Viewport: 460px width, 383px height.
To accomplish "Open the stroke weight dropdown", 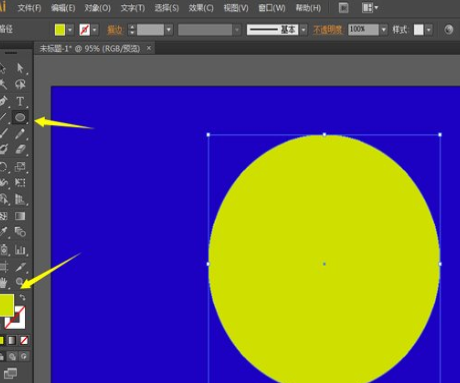I will [x=169, y=30].
